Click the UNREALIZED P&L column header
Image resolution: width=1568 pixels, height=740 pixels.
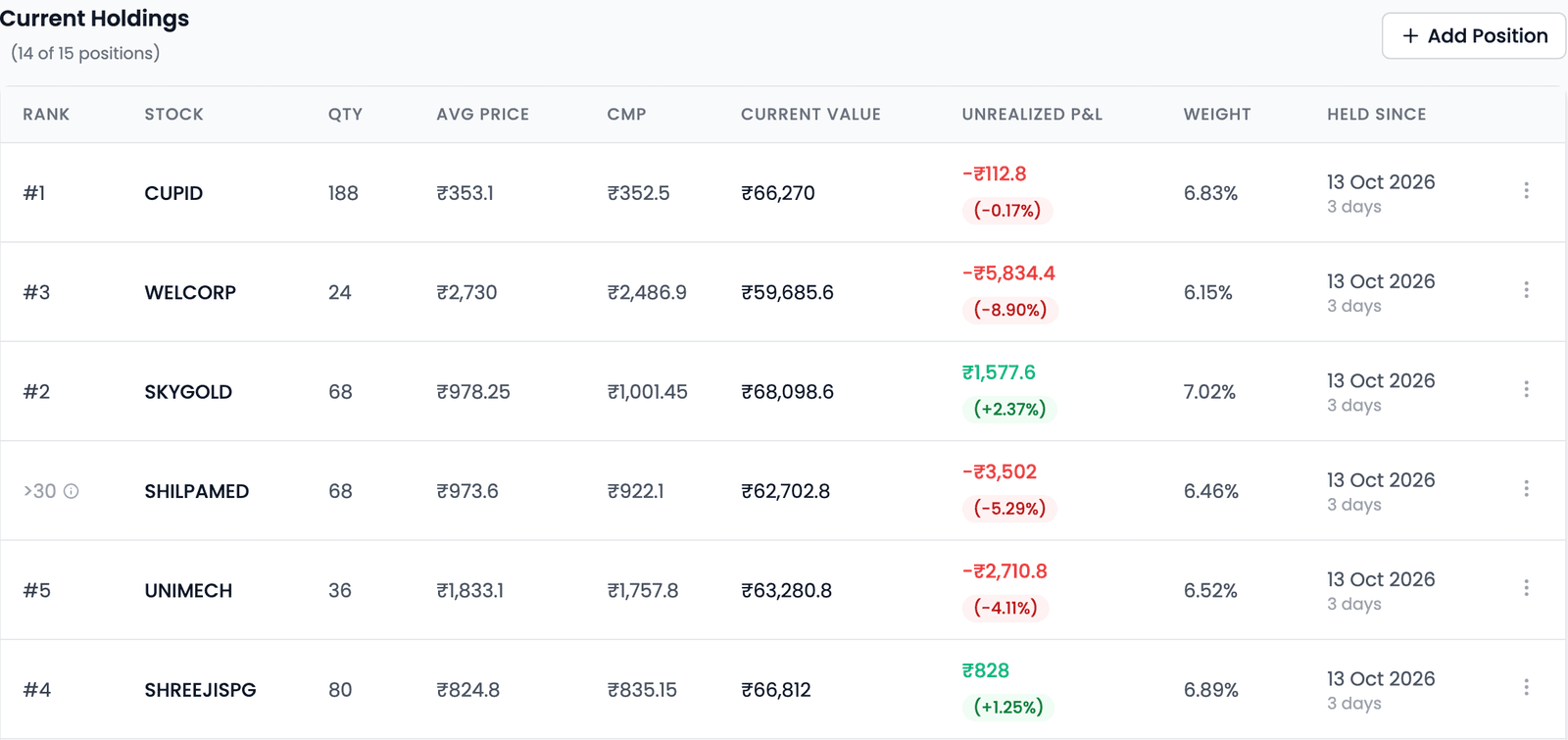[1032, 115]
